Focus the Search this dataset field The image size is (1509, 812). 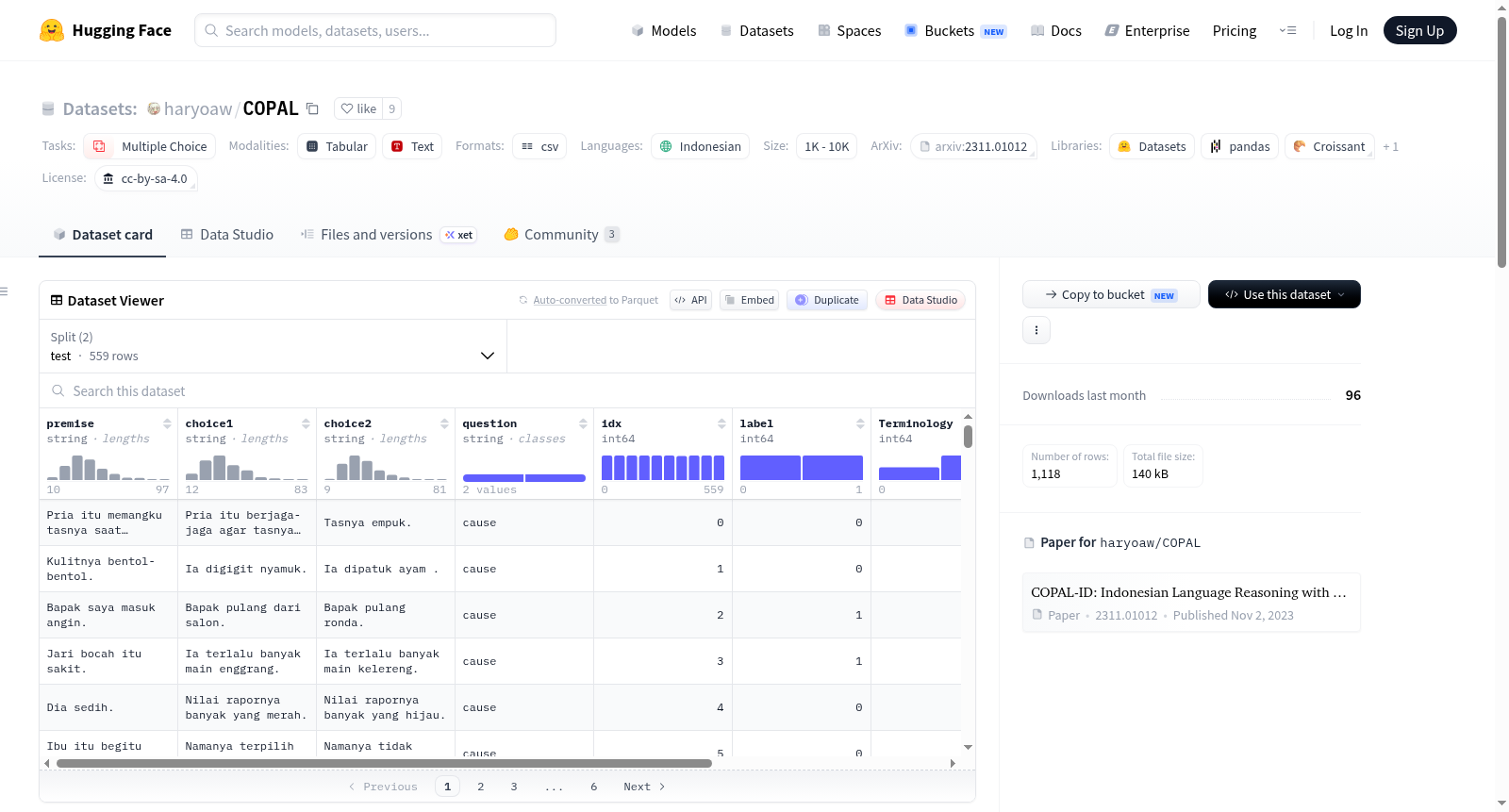[x=507, y=390]
